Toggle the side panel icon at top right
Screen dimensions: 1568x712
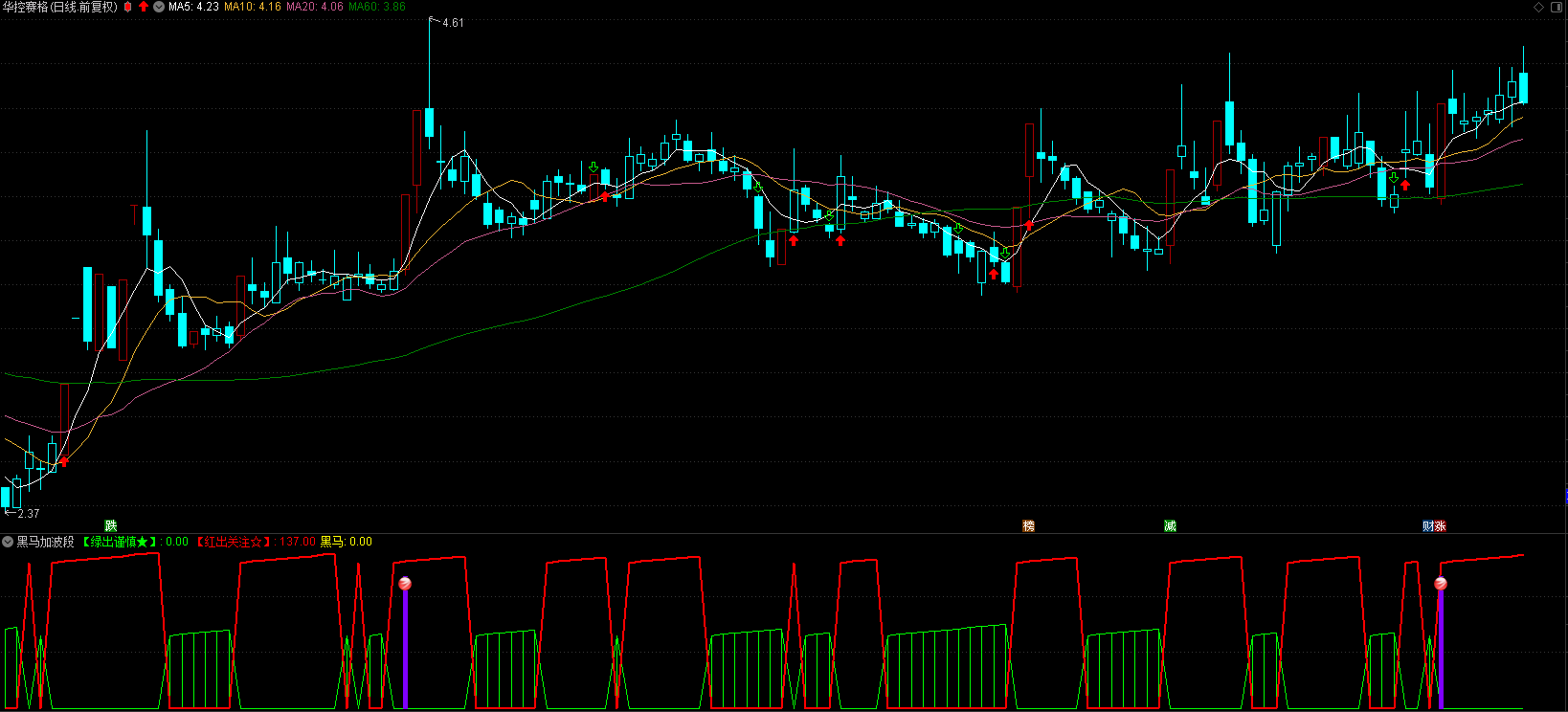point(1556,7)
